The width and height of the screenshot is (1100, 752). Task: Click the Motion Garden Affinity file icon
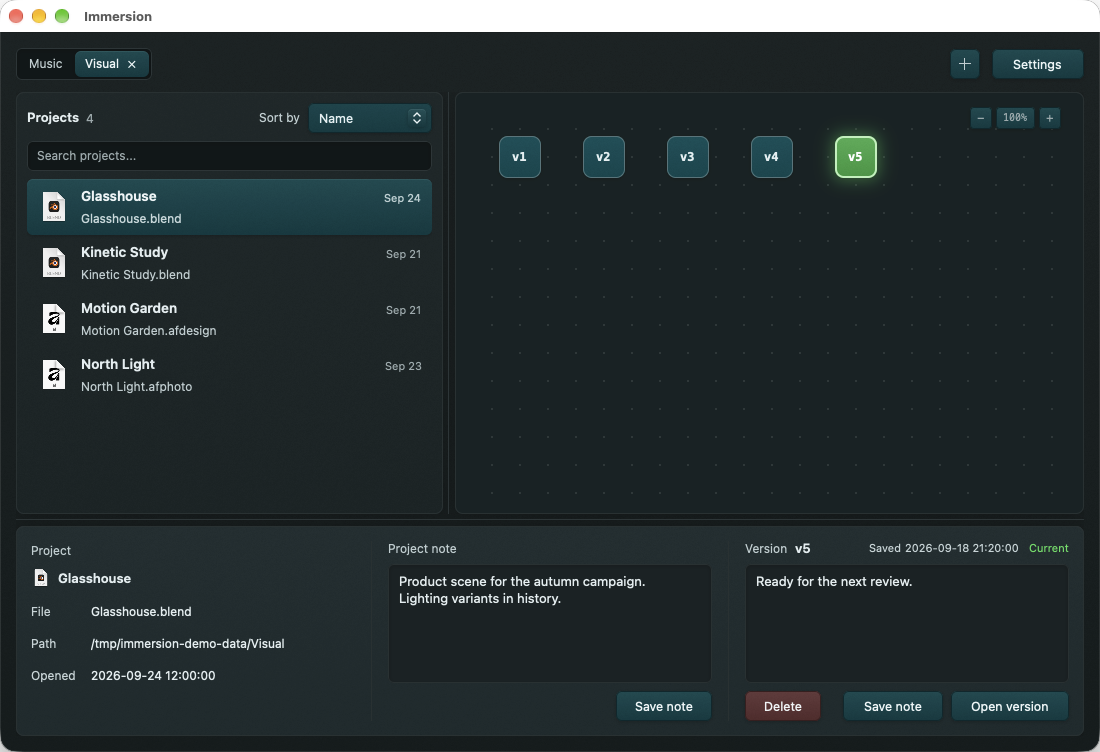(54, 319)
